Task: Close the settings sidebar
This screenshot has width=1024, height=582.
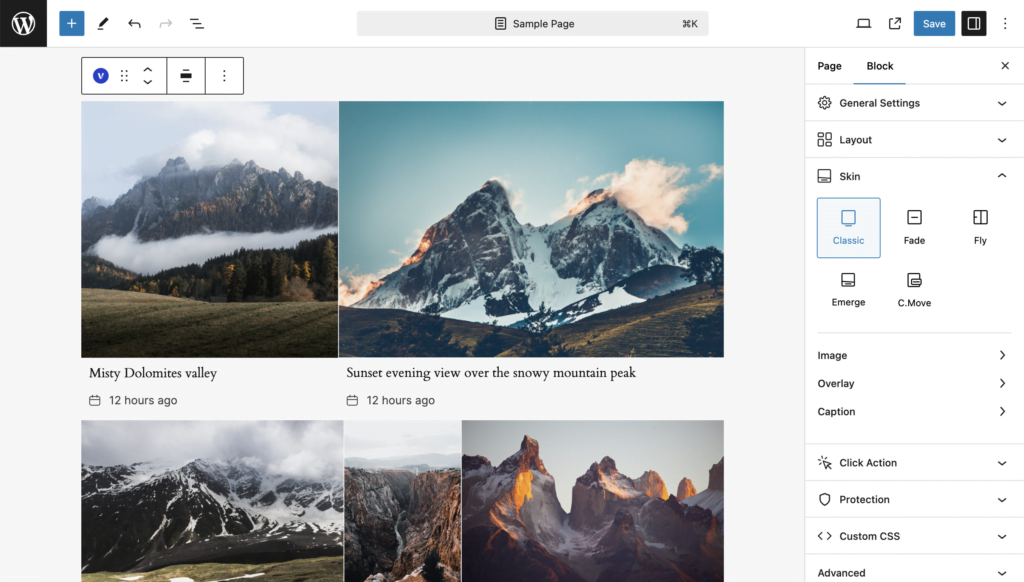Action: click(x=1005, y=66)
